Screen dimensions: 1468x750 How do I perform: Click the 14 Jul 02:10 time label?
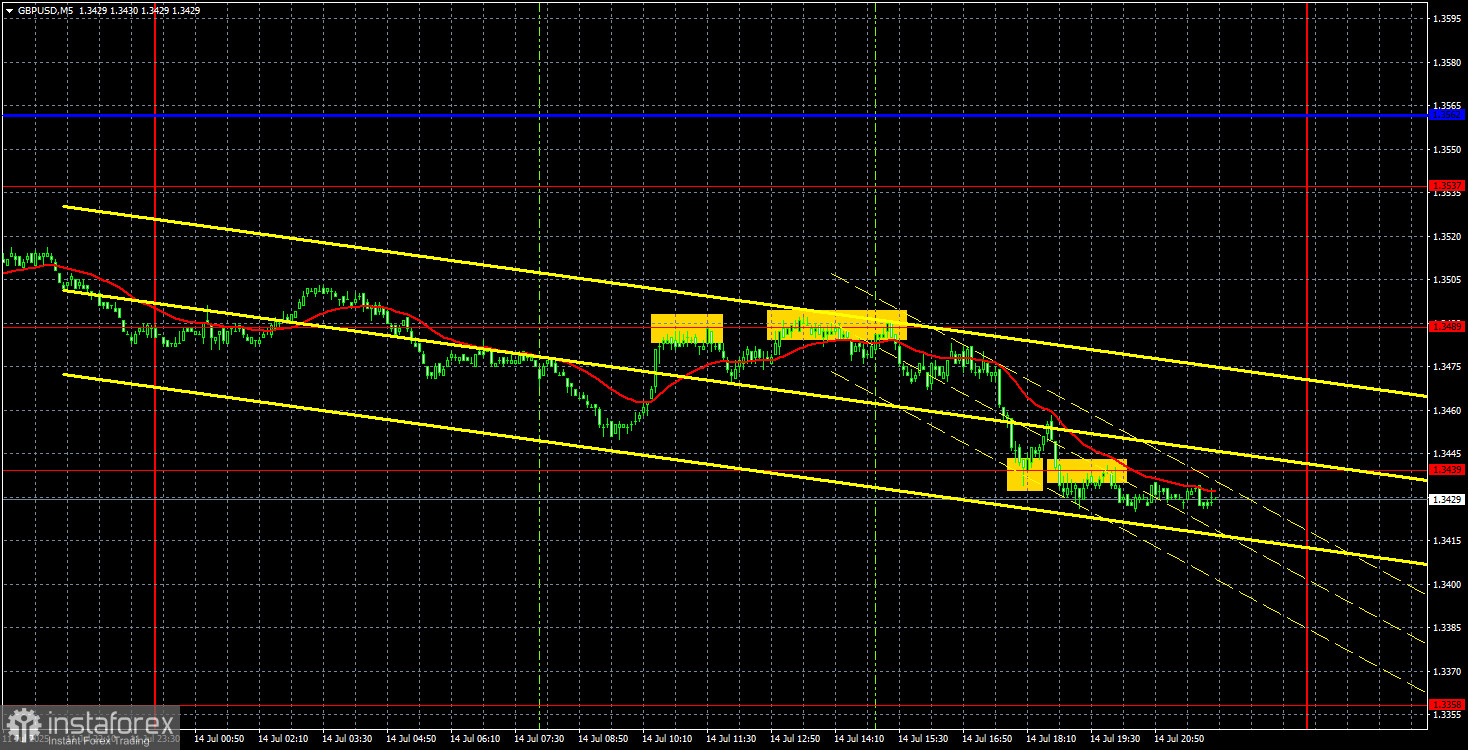[283, 739]
